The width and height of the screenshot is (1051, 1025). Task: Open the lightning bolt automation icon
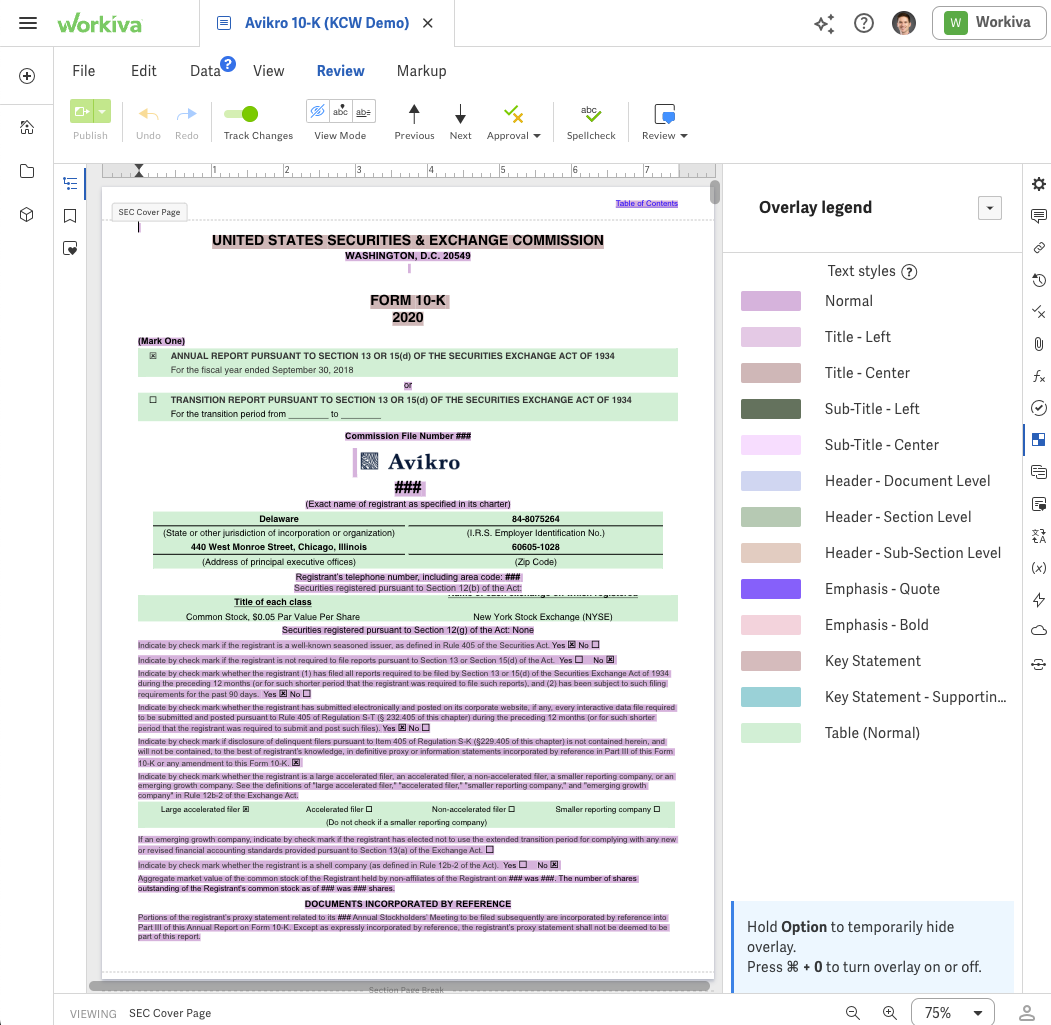point(1038,600)
